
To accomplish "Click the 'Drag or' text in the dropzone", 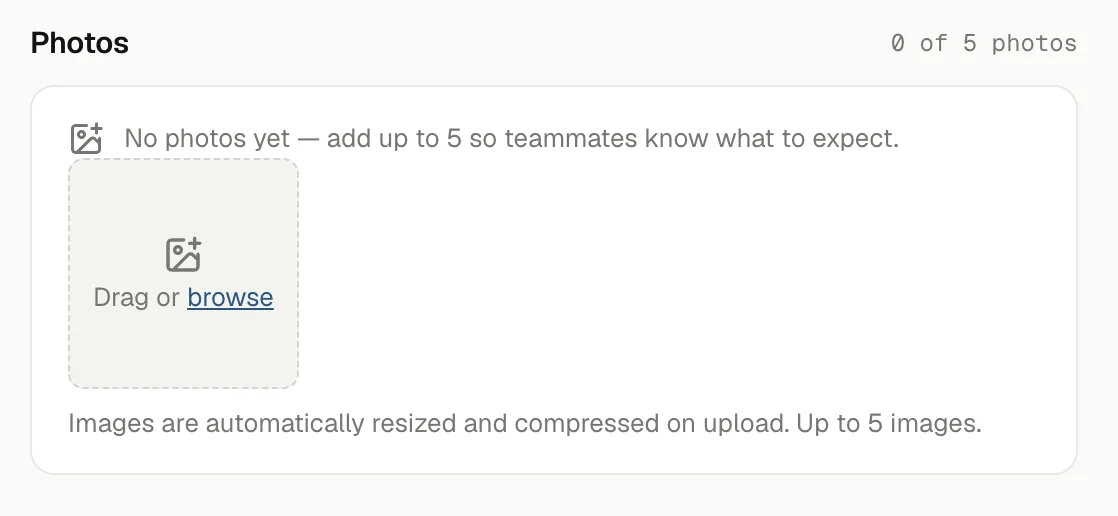I will 136,297.
